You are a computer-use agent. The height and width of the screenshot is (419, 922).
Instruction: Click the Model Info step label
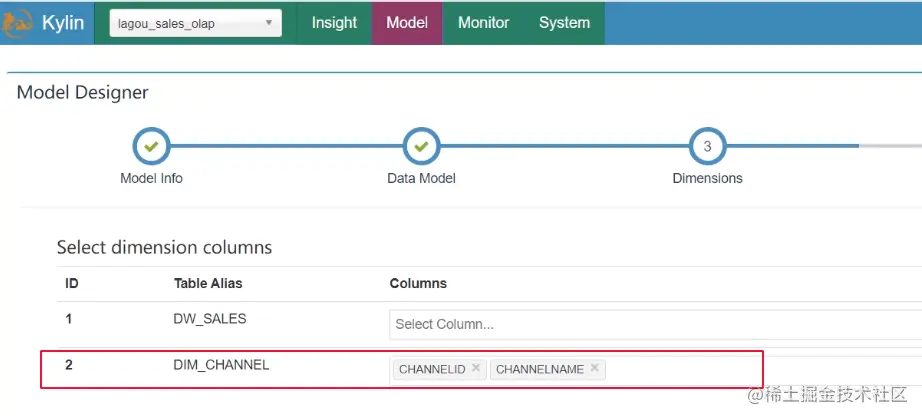pos(151,178)
